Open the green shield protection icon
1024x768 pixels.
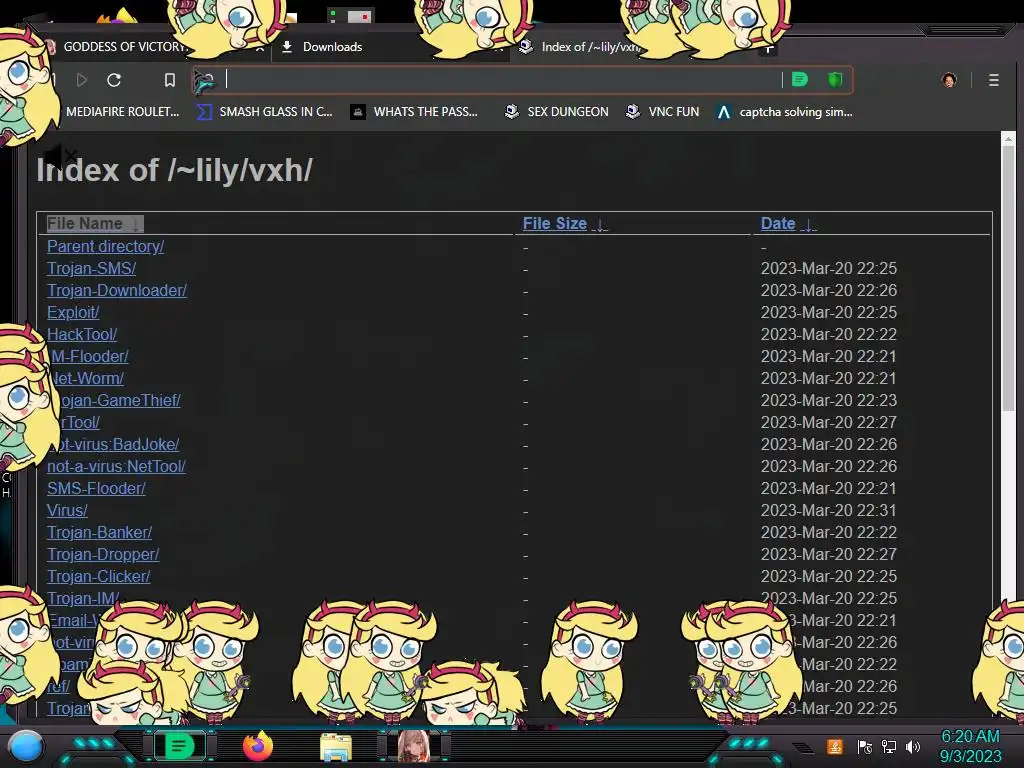pos(835,80)
